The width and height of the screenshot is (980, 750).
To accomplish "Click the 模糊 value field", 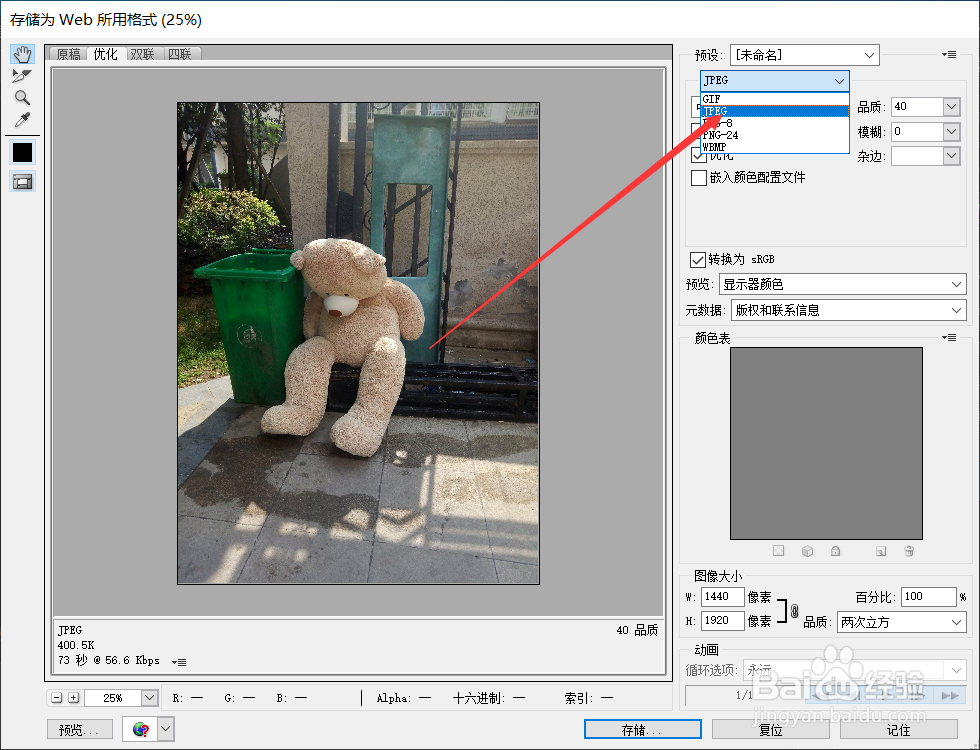I will [917, 132].
